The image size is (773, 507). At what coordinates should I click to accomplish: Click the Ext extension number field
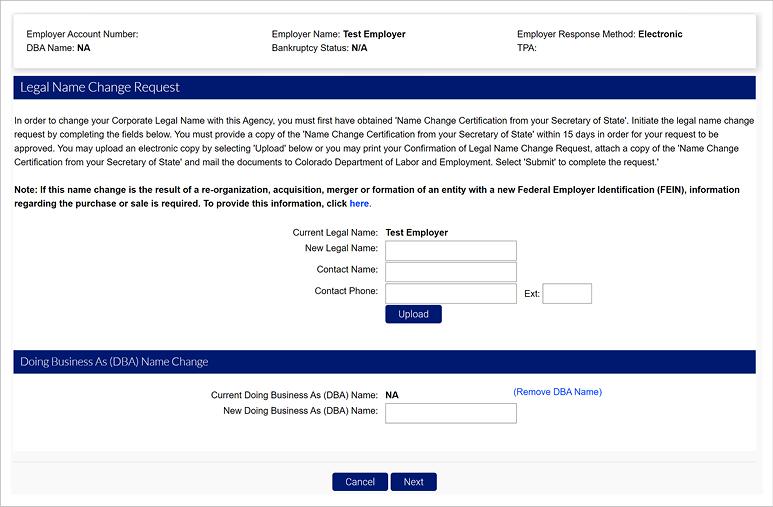pos(567,294)
